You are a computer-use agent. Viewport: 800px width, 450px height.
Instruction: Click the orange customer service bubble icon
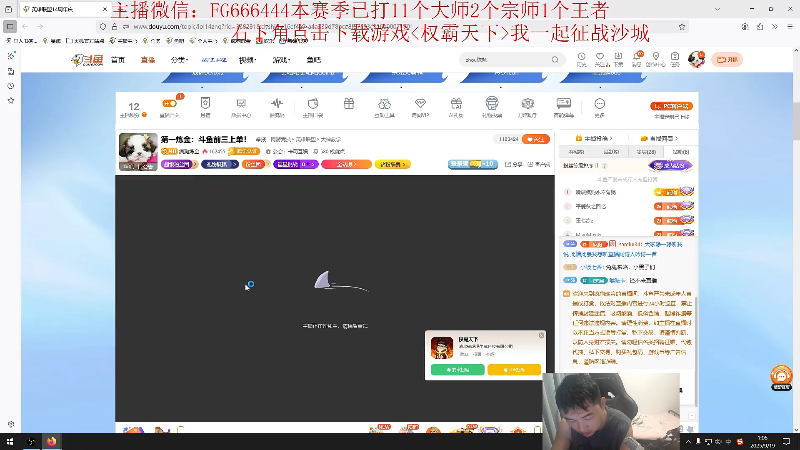point(781,377)
